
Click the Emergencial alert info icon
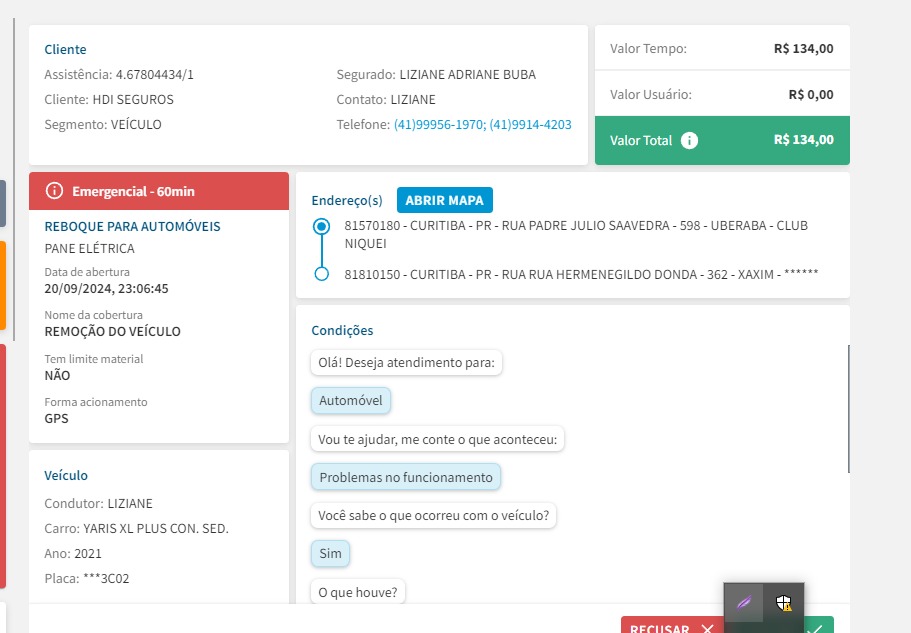point(55,191)
